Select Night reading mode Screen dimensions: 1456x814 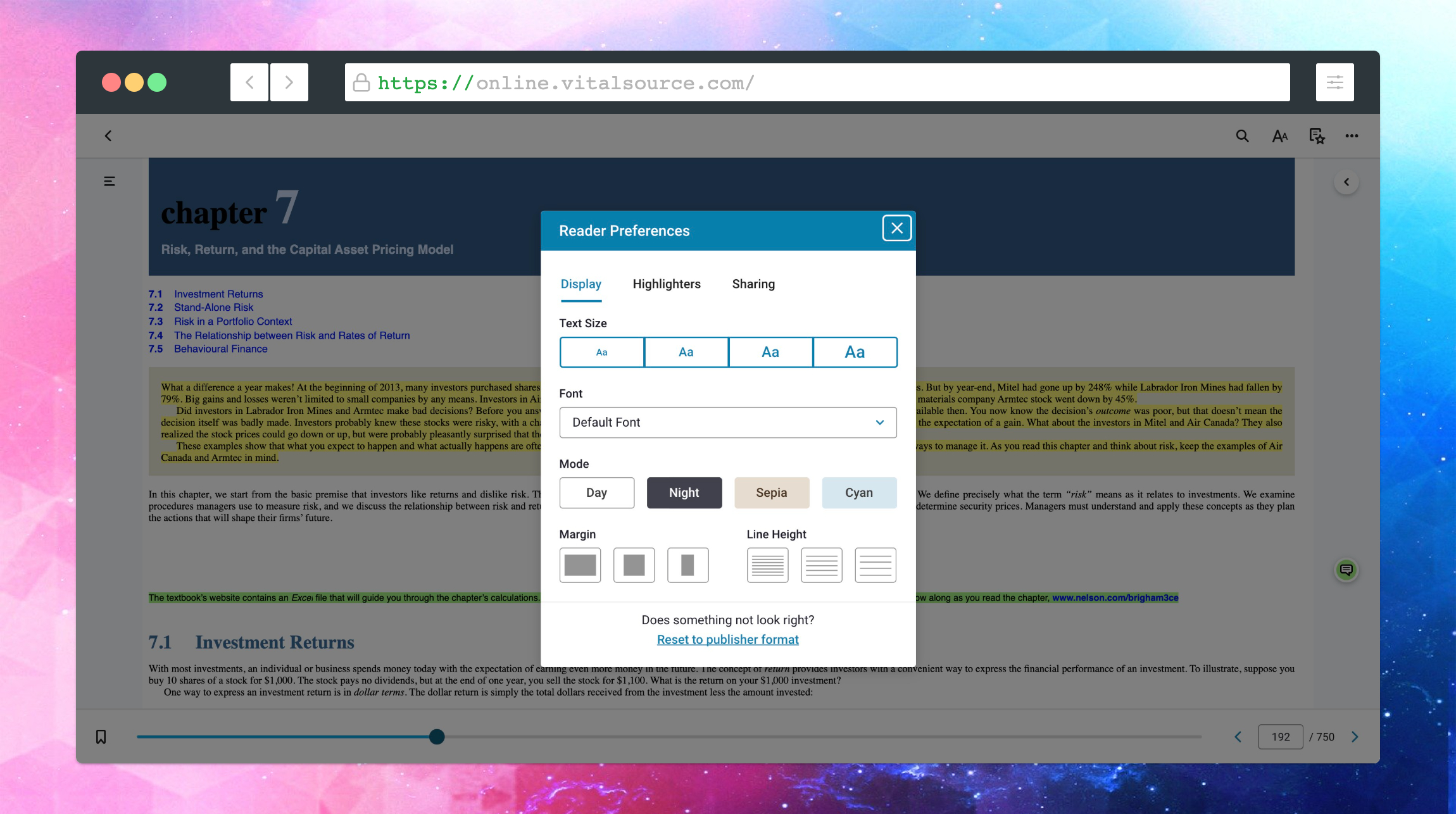[x=684, y=492]
